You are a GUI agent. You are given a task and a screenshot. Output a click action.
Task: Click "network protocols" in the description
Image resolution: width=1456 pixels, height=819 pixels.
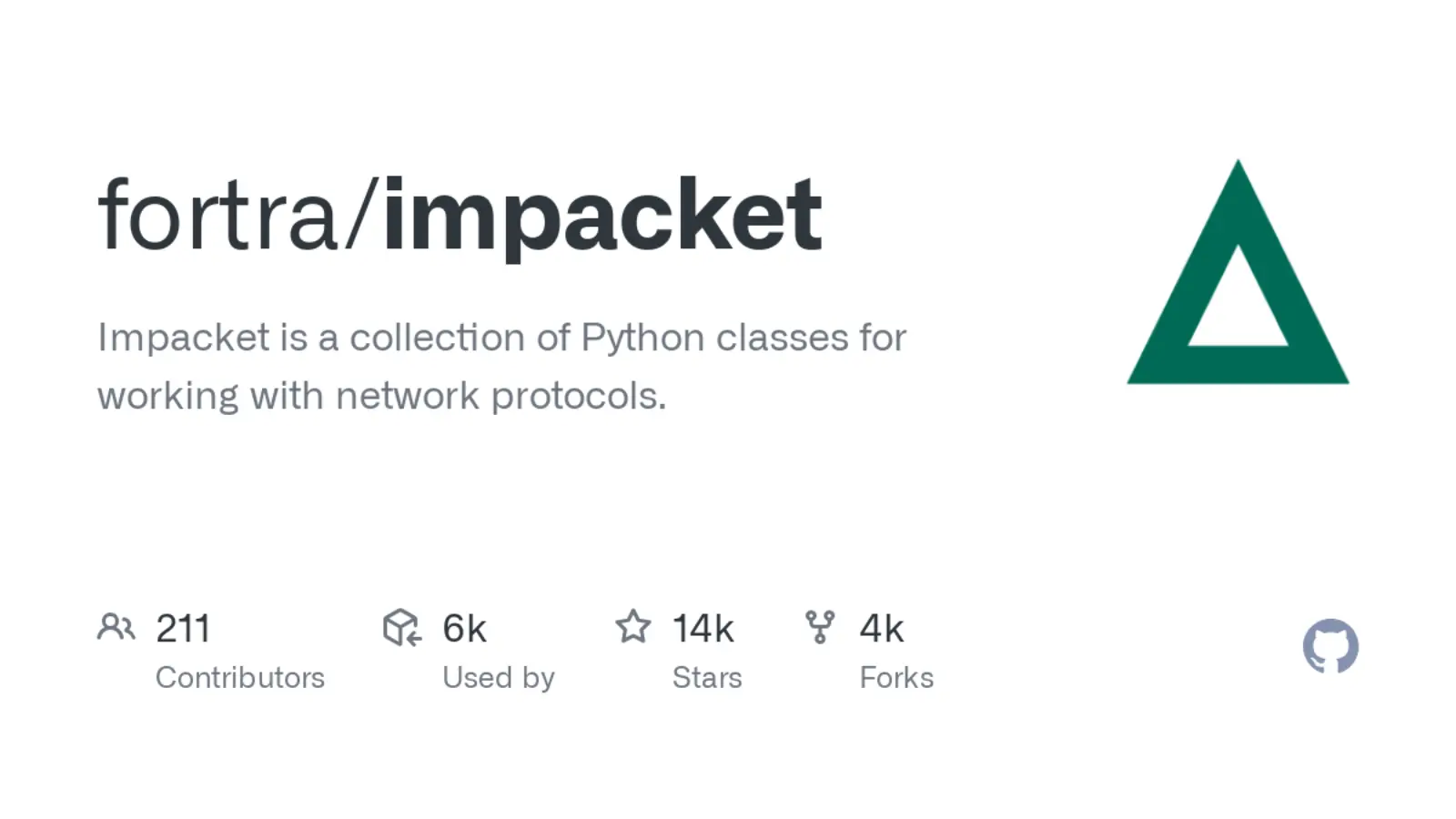pyautogui.click(x=500, y=396)
